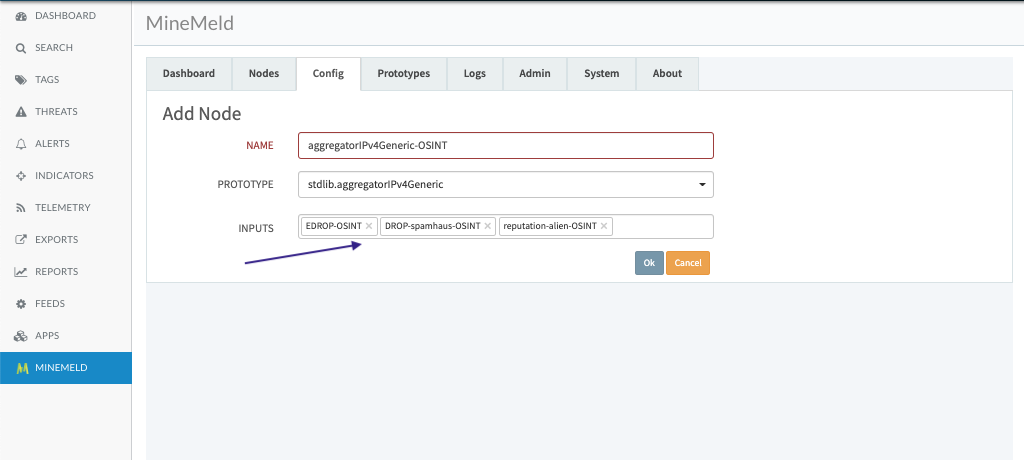The width and height of the screenshot is (1024, 460).
Task: Click the Telemetry feed icon
Action: [21, 208]
